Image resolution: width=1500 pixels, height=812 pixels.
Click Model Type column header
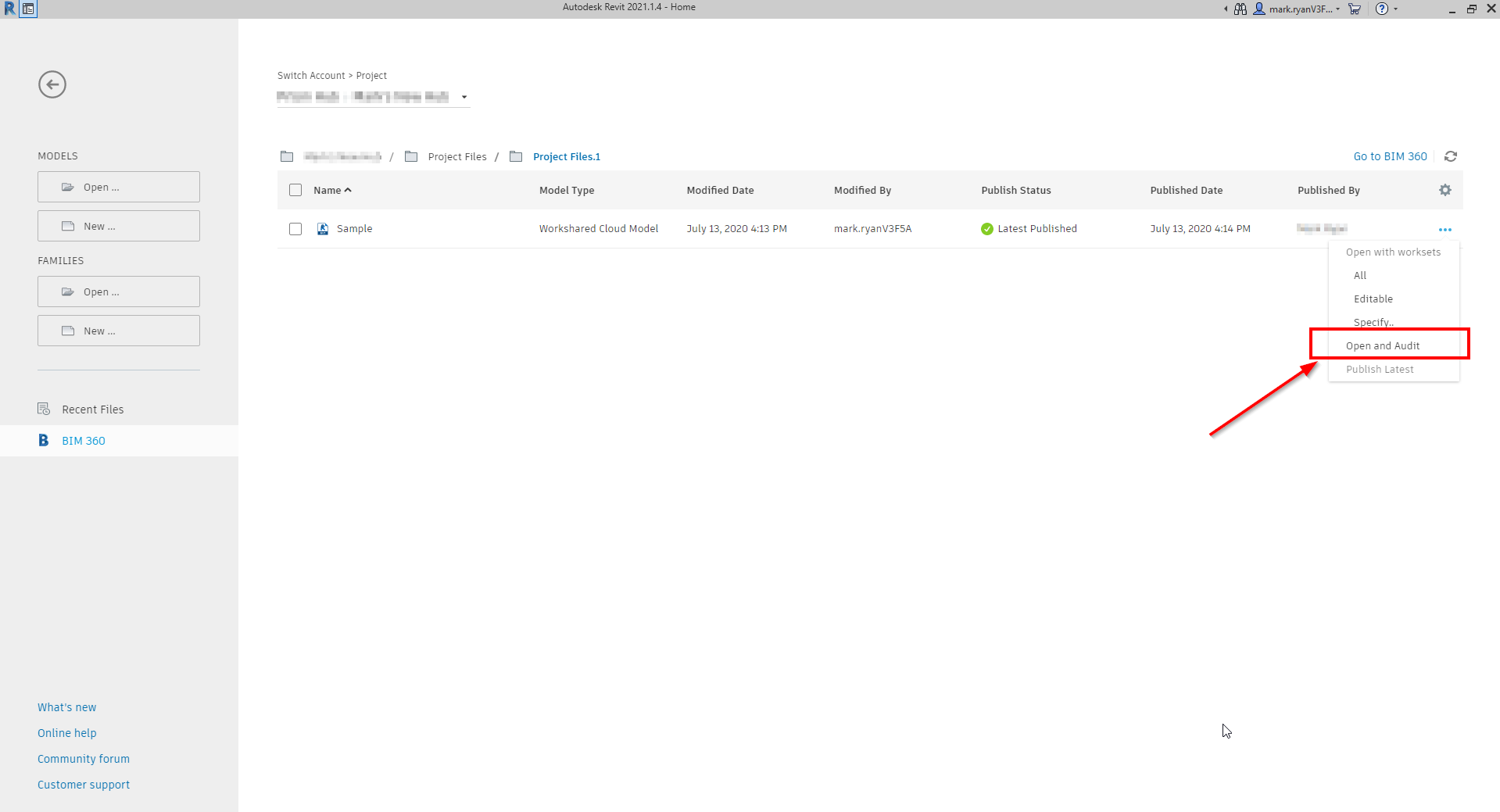pos(567,190)
